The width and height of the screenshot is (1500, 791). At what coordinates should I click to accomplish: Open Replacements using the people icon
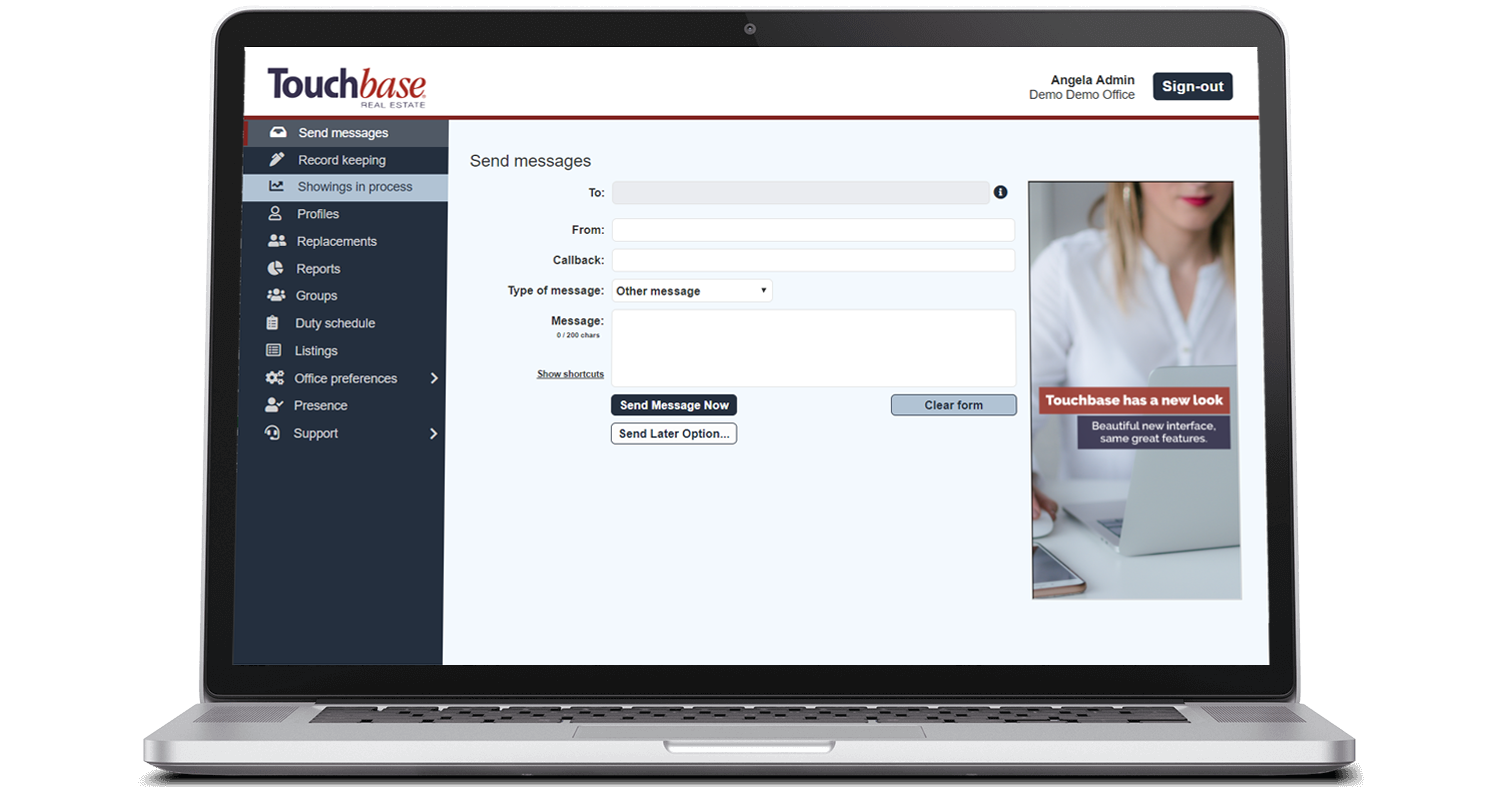pos(275,240)
